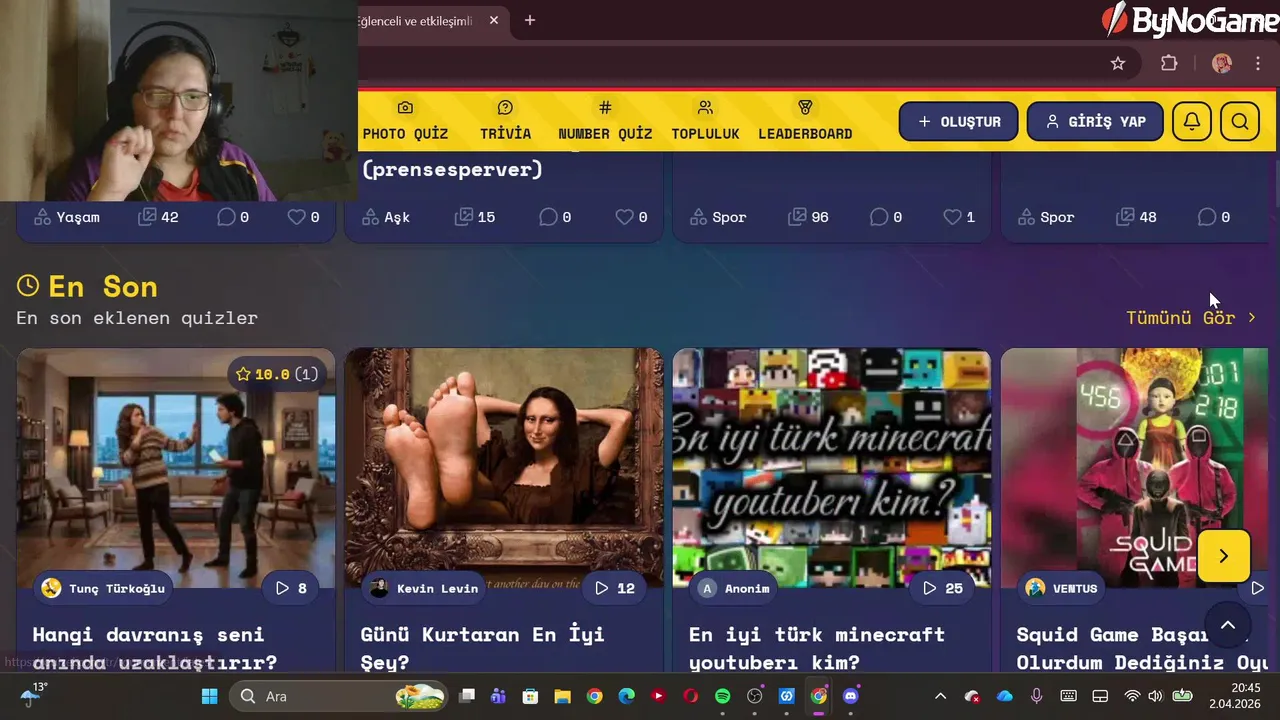Viewport: 1280px width, 720px height.
Task: Open the Windows Start menu
Action: click(x=209, y=696)
